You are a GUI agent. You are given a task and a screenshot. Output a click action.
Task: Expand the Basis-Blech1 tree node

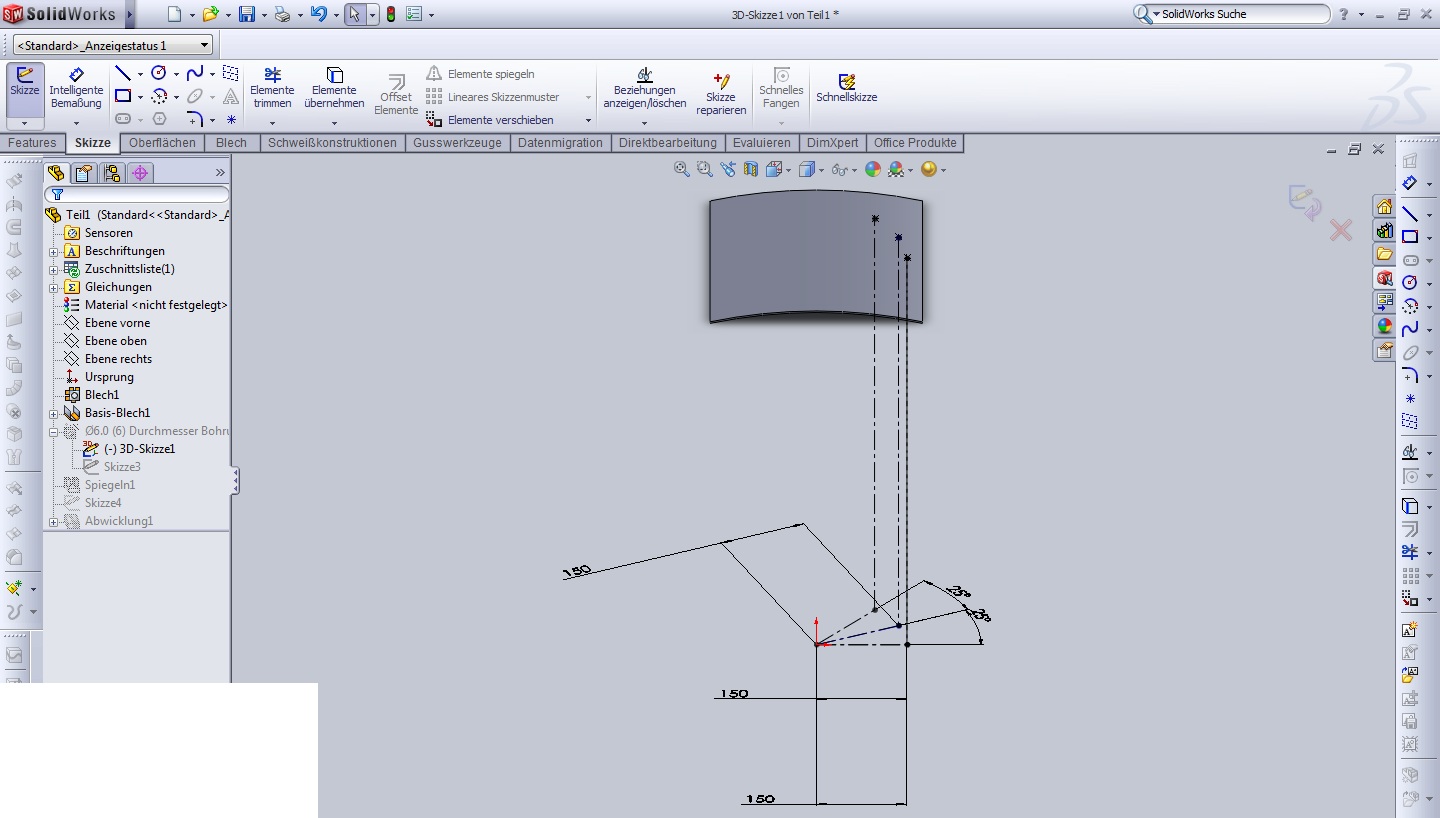(54, 413)
